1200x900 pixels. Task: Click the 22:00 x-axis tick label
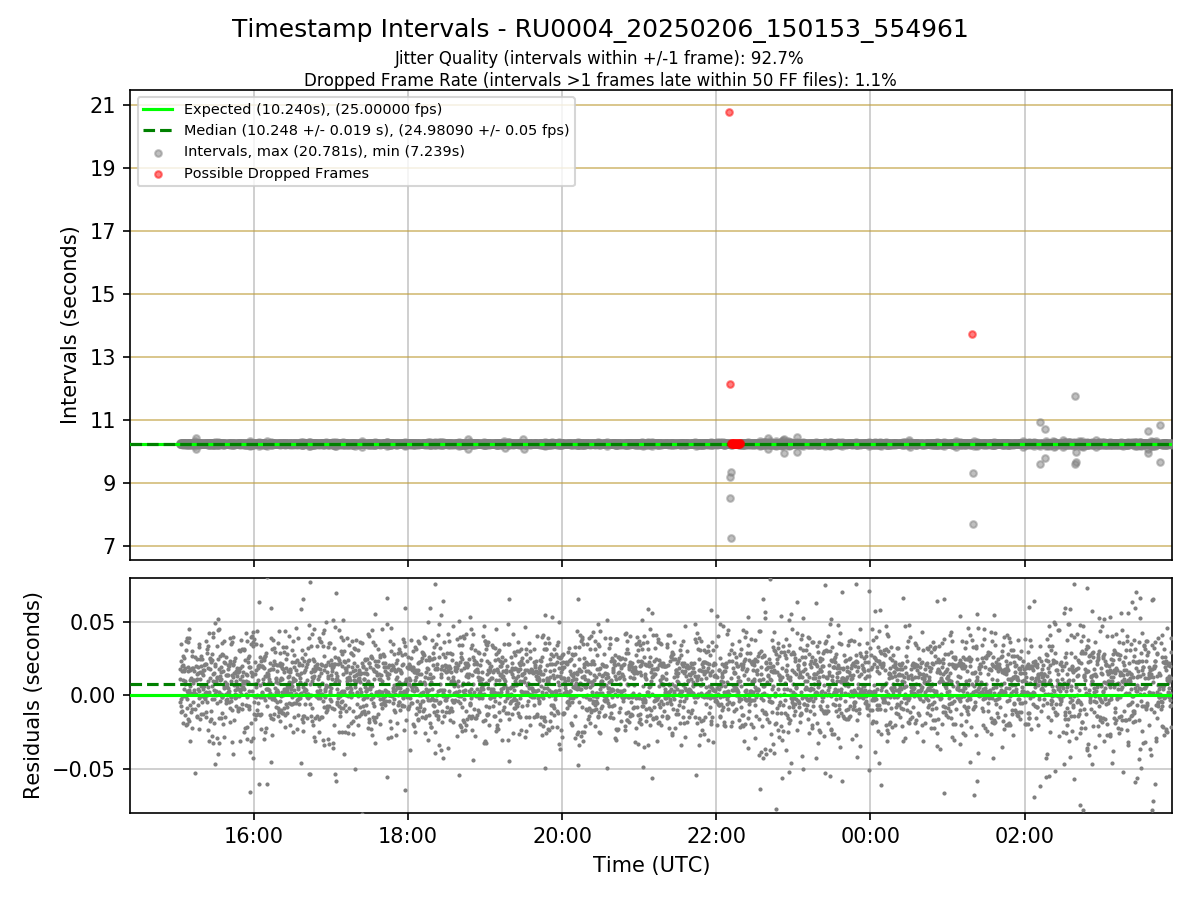pos(716,835)
